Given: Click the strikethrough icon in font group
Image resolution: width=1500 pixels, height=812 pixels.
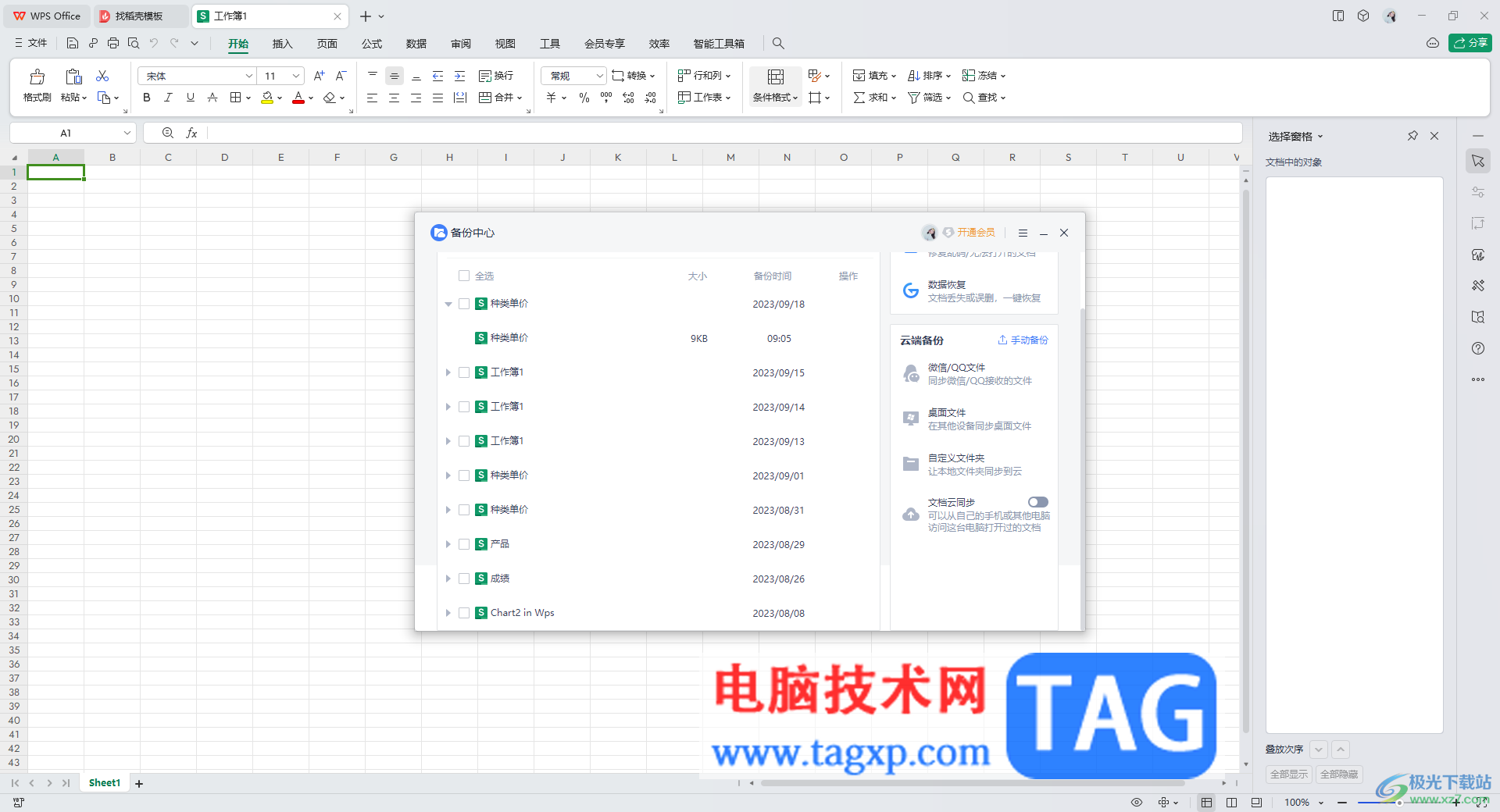Looking at the screenshot, I should click(x=212, y=98).
